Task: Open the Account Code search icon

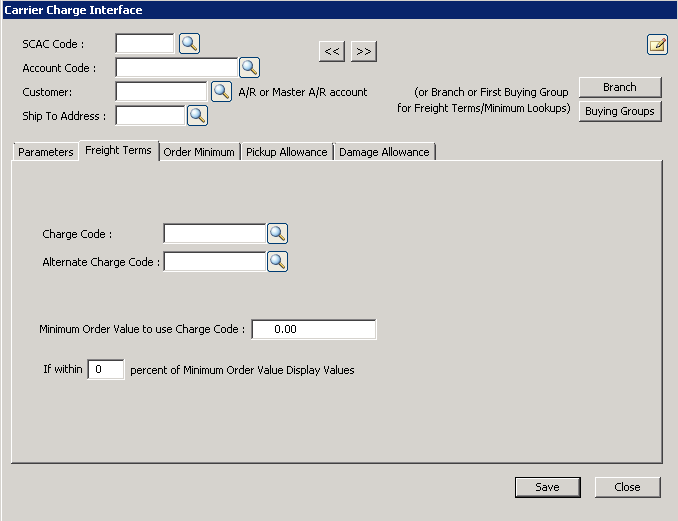Action: (249, 68)
